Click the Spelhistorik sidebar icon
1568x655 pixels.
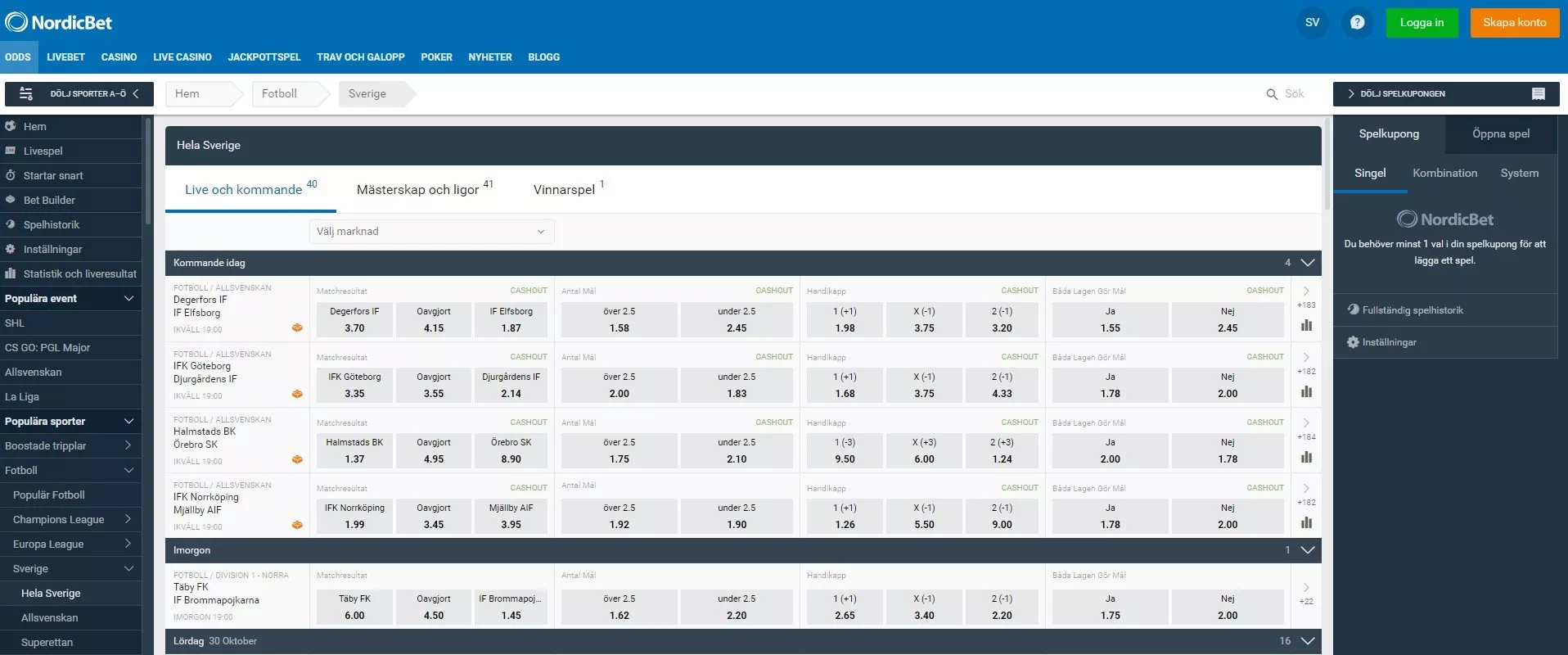click(x=11, y=224)
